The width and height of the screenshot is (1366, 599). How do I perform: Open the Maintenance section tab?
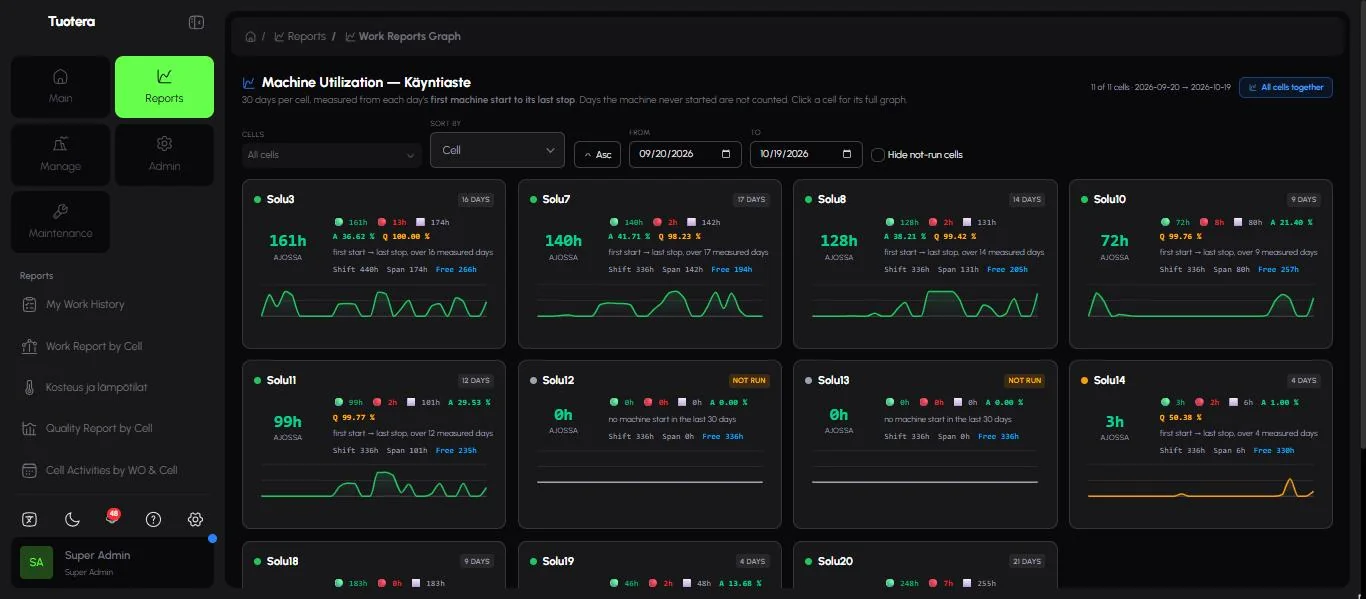60,221
